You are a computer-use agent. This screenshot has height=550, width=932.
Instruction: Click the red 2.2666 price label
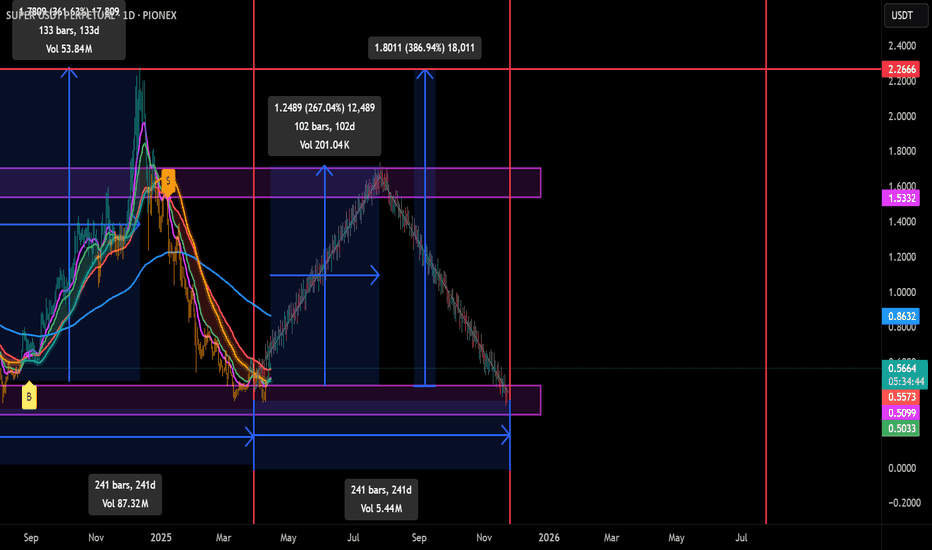(x=901, y=69)
